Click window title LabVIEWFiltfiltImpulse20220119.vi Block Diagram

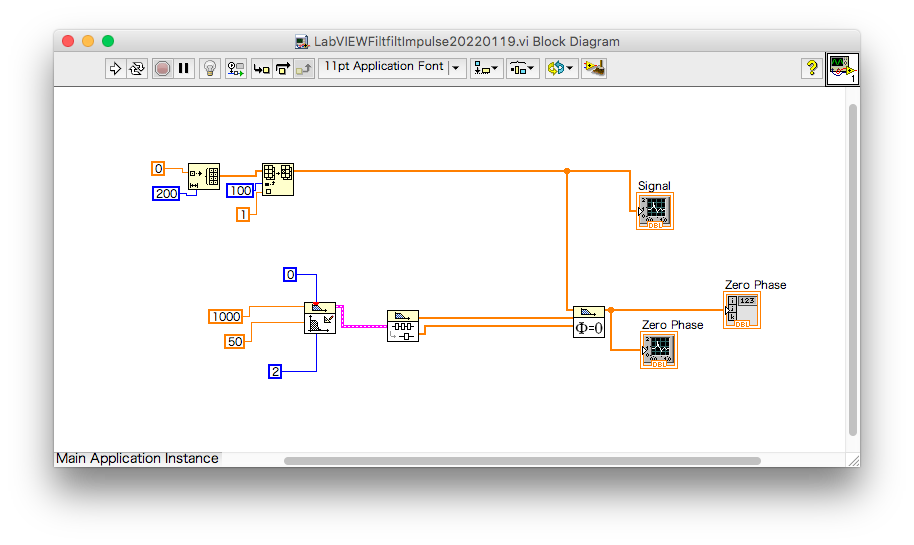pyautogui.click(x=466, y=41)
